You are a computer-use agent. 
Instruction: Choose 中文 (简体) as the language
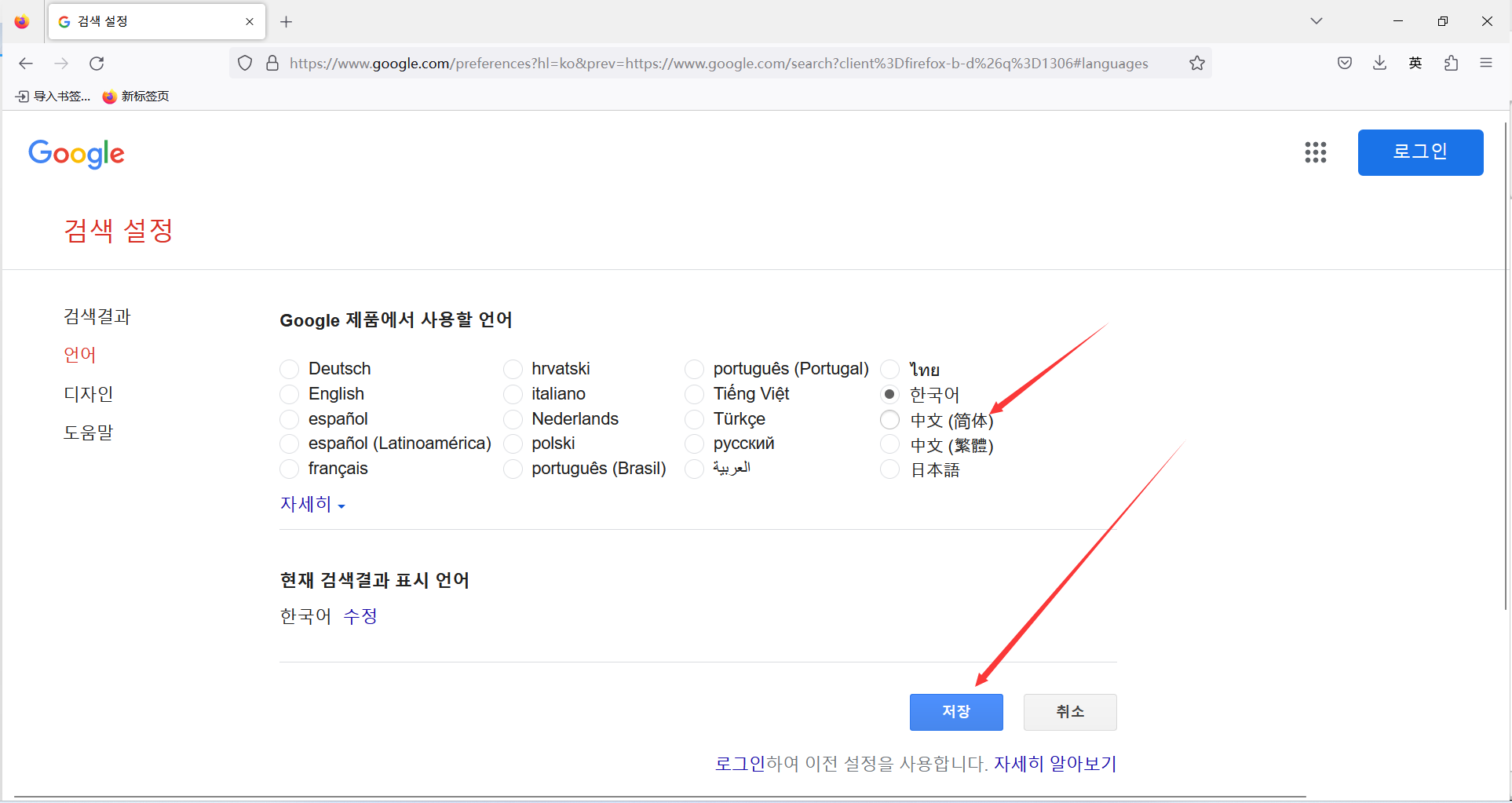tap(889, 420)
